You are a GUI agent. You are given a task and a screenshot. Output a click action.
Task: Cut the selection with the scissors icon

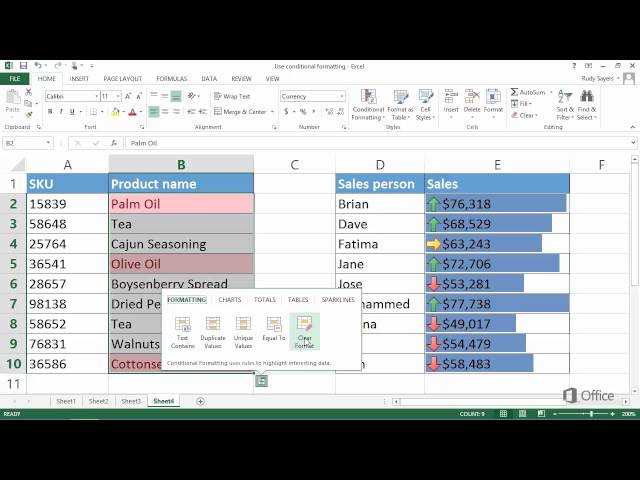pyautogui.click(x=29, y=93)
